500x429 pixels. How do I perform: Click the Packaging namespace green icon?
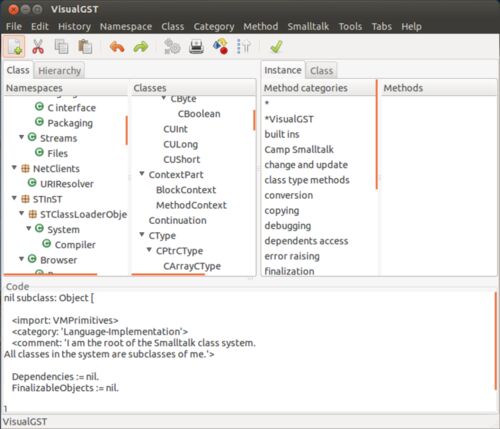click(39, 122)
